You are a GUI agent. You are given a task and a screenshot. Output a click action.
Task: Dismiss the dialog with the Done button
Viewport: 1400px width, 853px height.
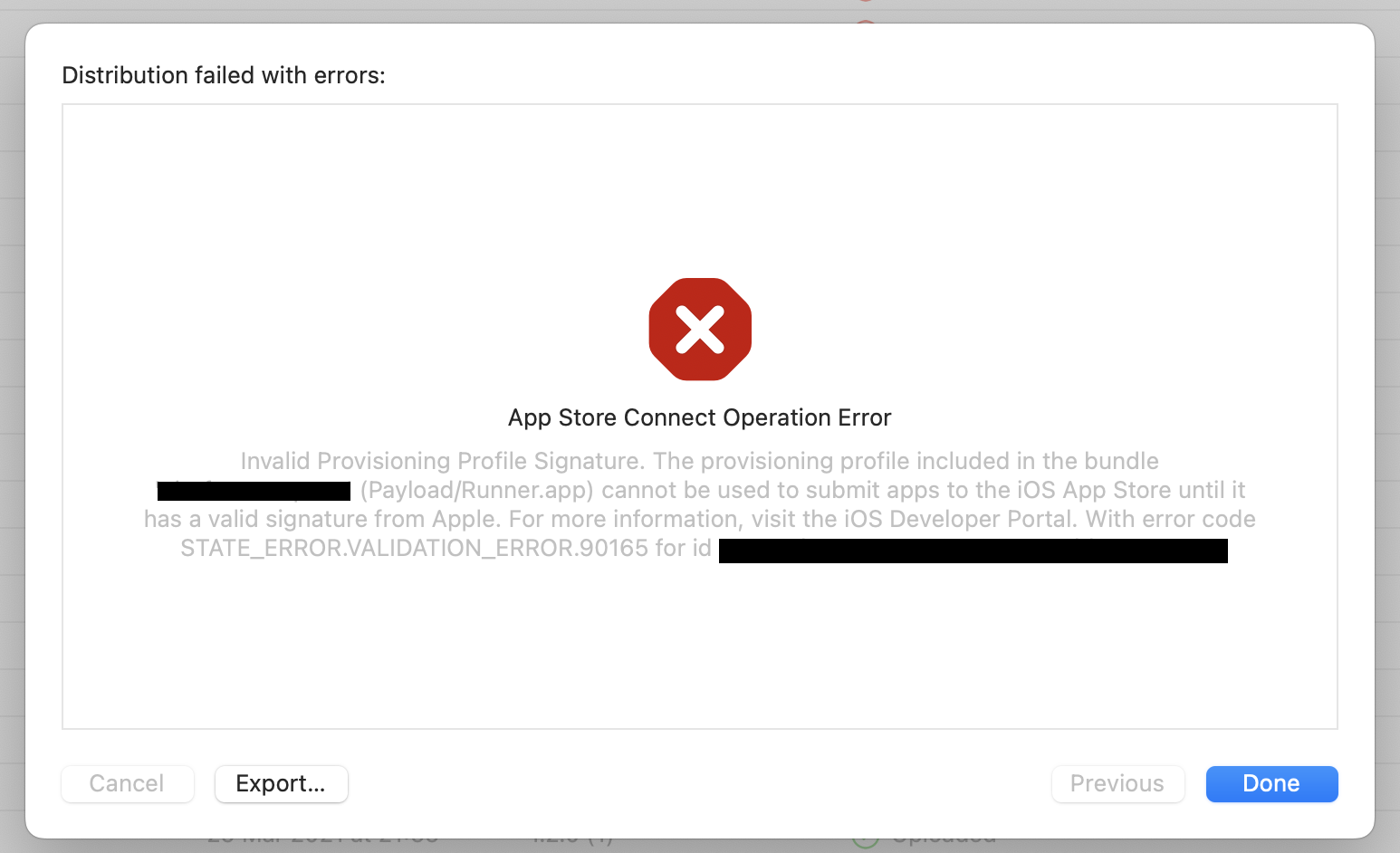pyautogui.click(x=1271, y=783)
